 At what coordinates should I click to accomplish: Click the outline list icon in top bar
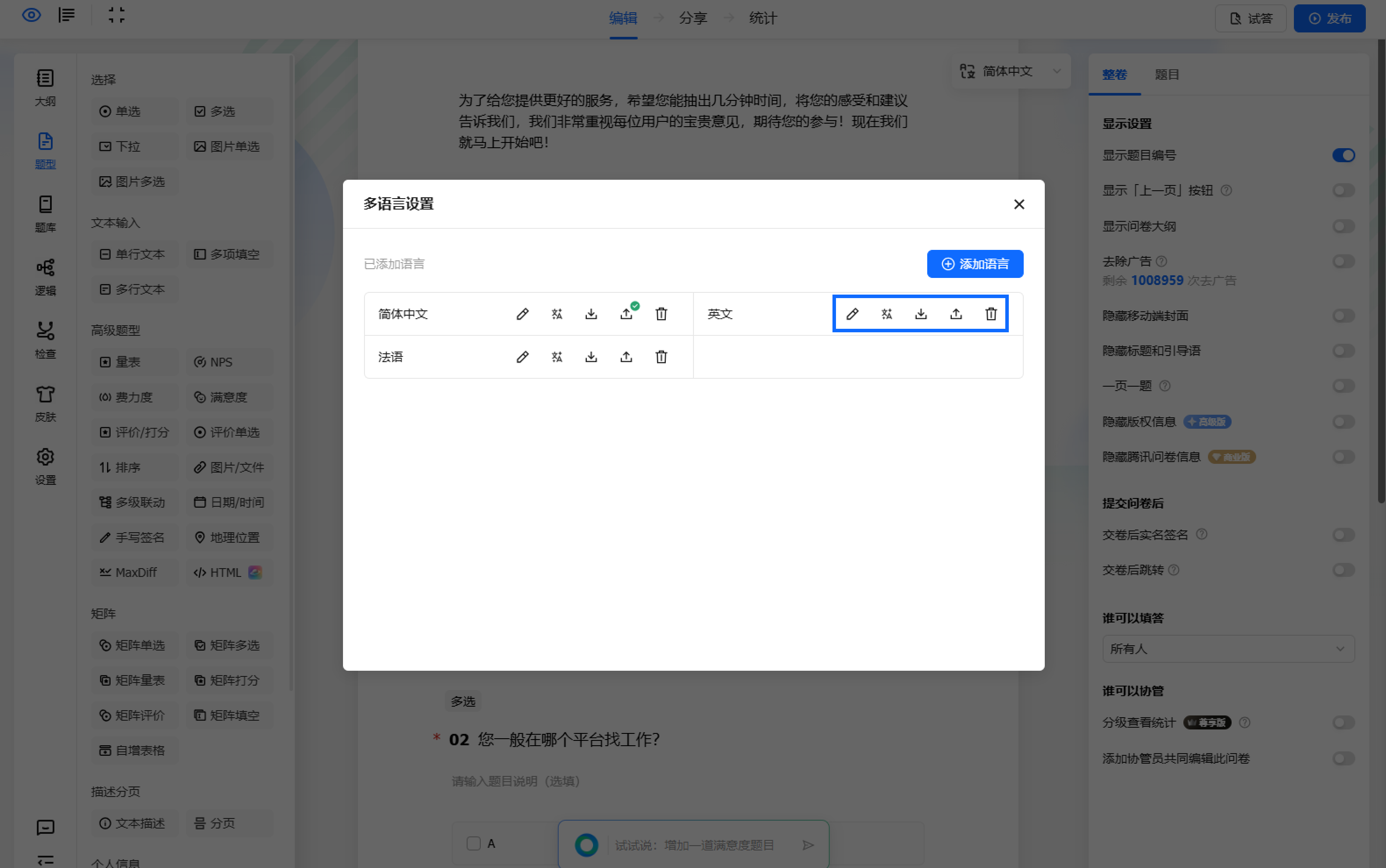[67, 15]
